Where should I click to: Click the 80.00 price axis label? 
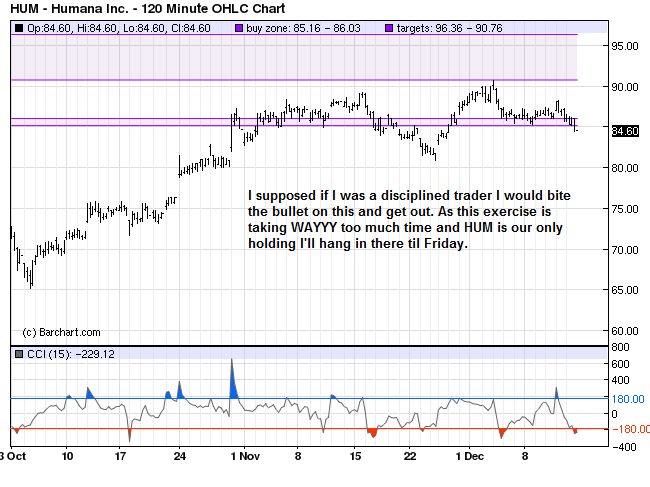625,168
